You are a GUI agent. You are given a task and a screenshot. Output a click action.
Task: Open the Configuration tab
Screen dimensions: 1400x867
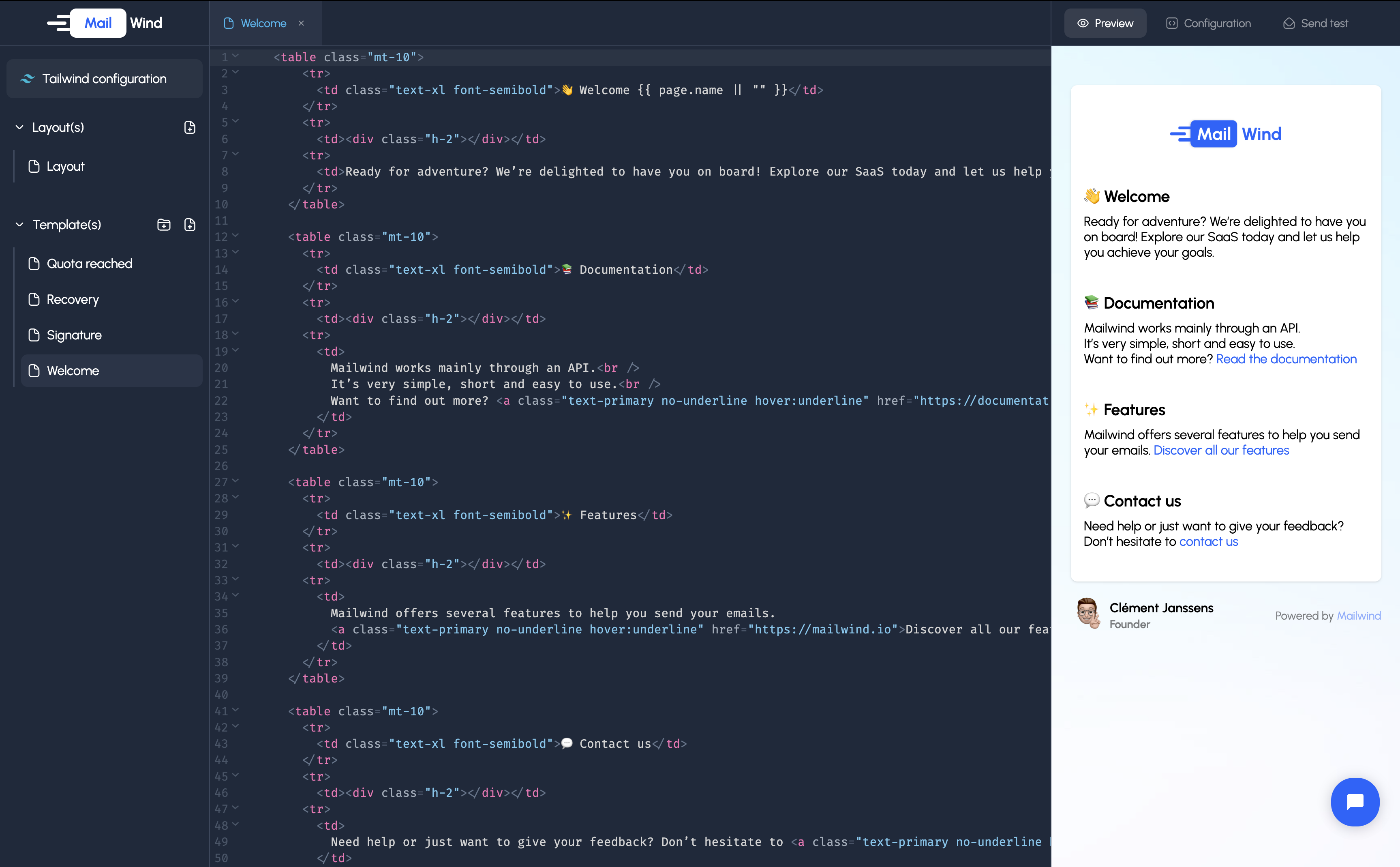(x=1208, y=24)
